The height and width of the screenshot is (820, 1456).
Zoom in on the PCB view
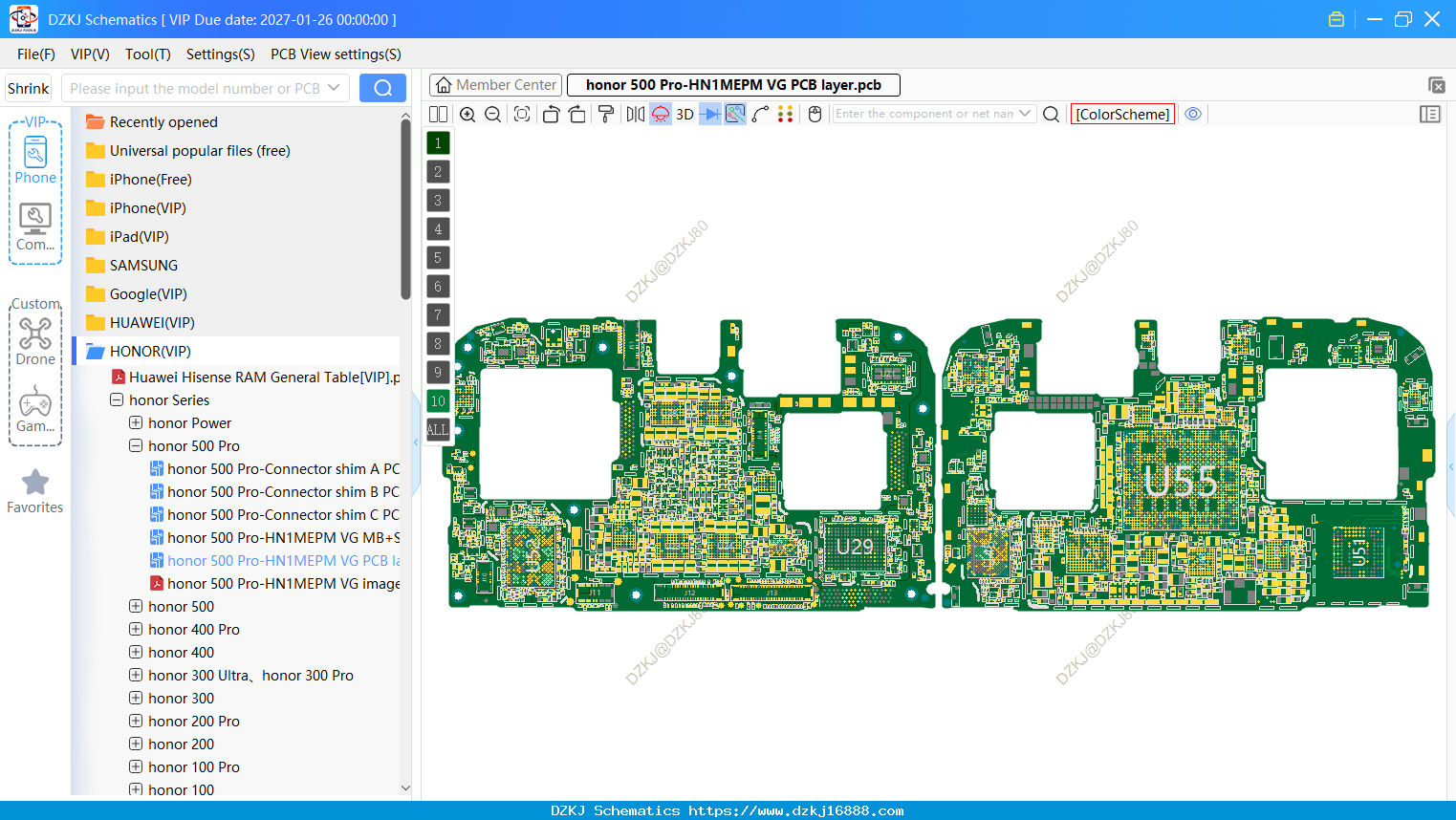(x=467, y=114)
